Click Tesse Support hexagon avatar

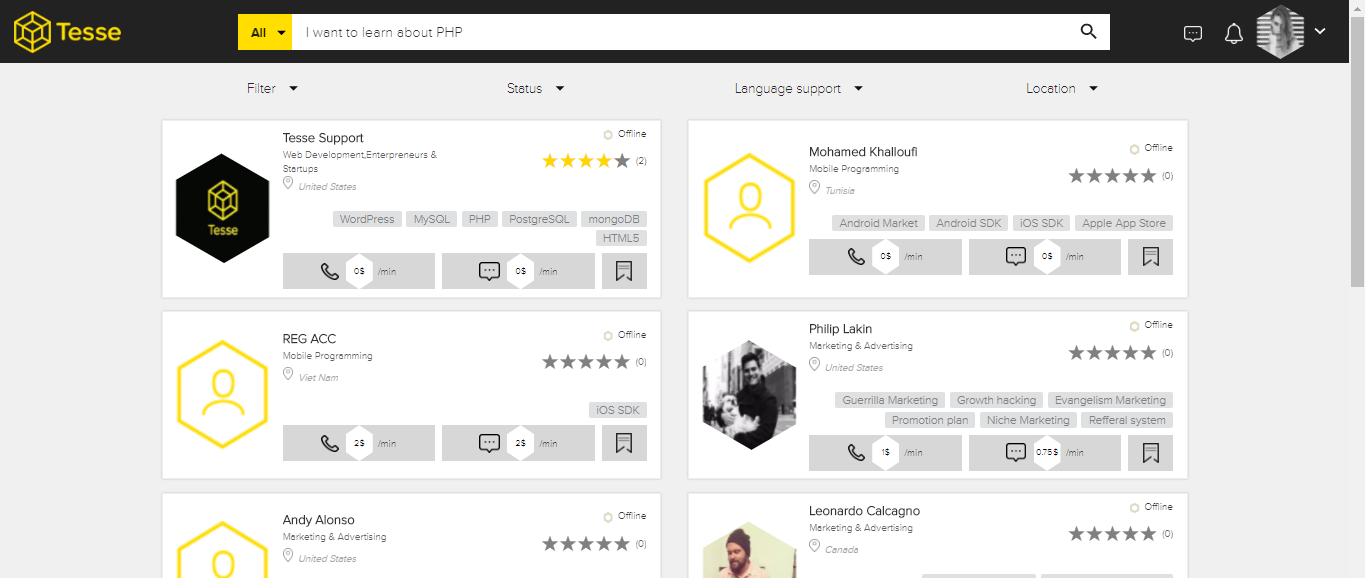coord(223,208)
